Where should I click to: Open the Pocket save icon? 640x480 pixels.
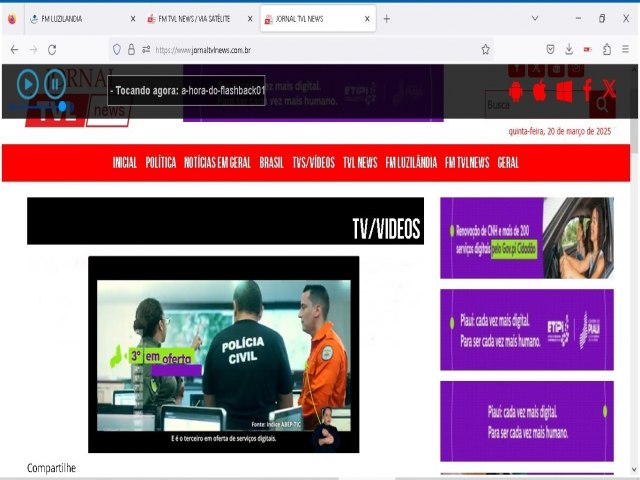click(550, 50)
